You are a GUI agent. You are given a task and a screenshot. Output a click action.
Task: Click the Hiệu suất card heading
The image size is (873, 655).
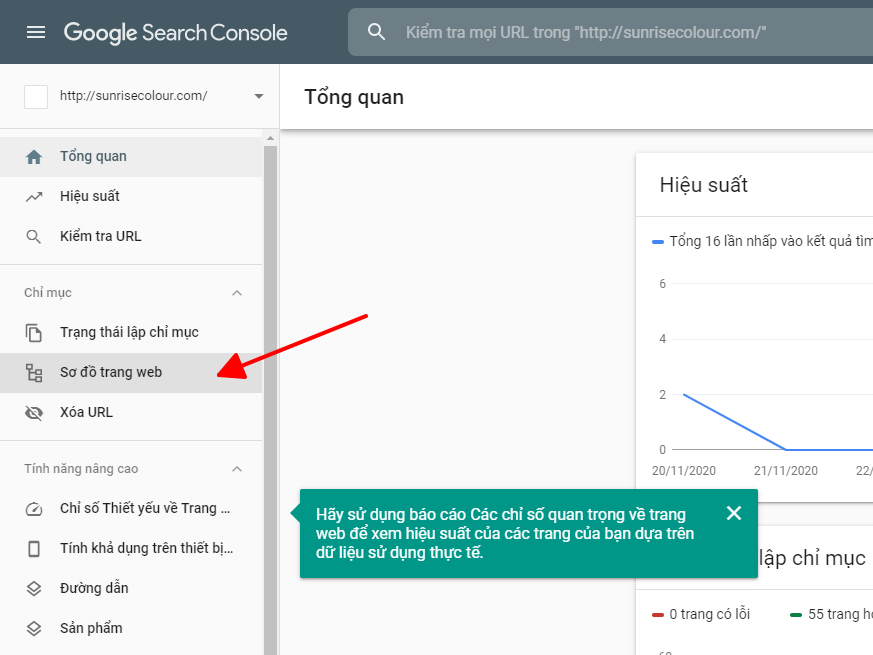[703, 185]
